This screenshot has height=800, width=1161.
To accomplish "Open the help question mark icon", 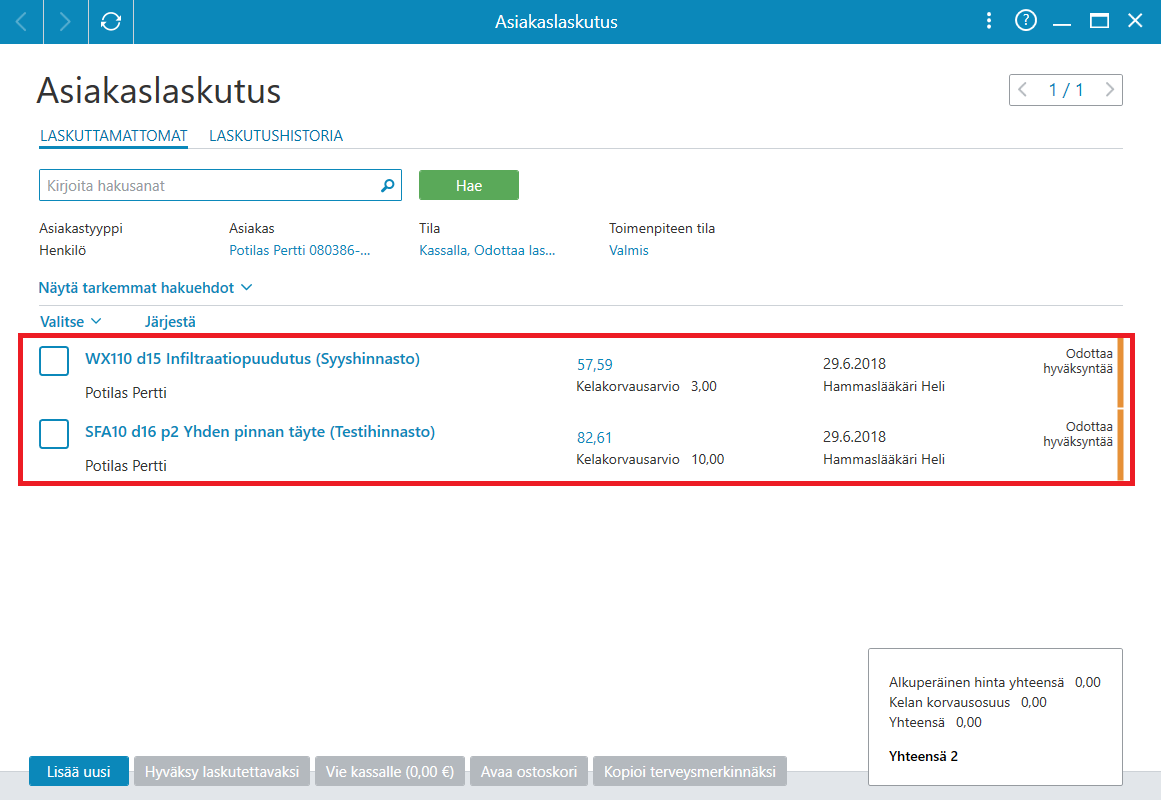I will [x=1026, y=21].
